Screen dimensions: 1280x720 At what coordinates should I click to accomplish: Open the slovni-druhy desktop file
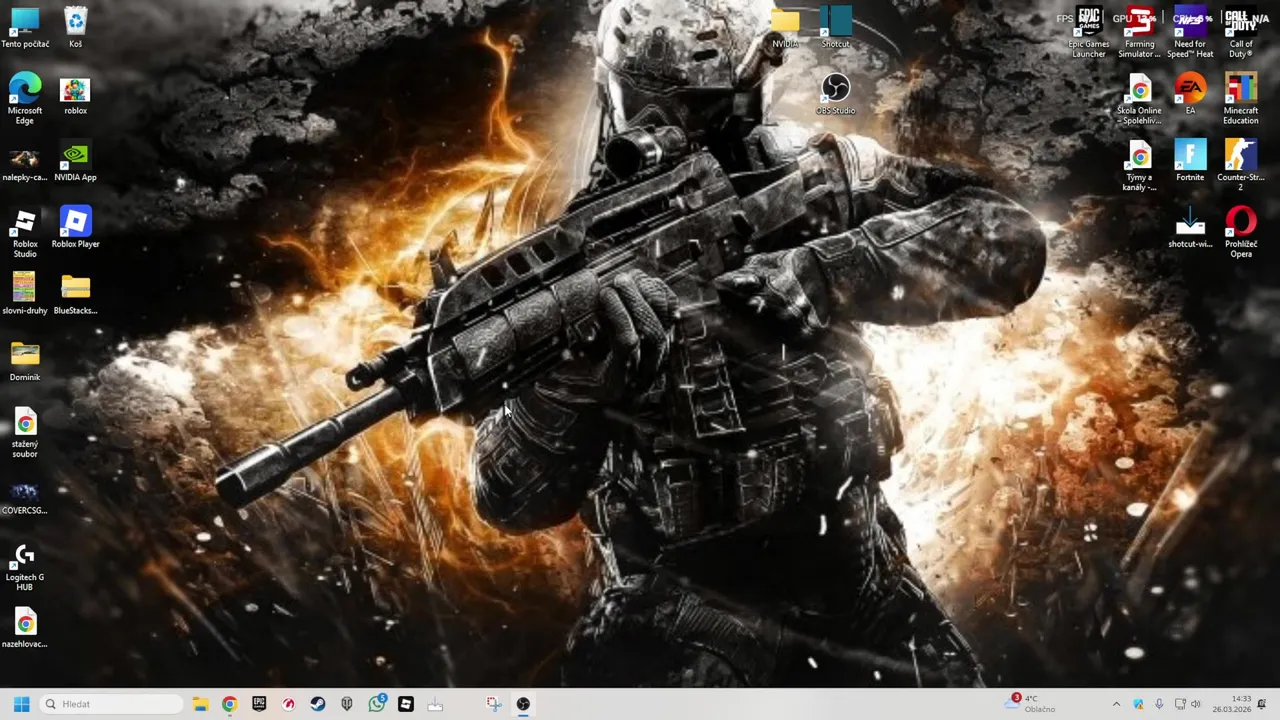coord(25,295)
